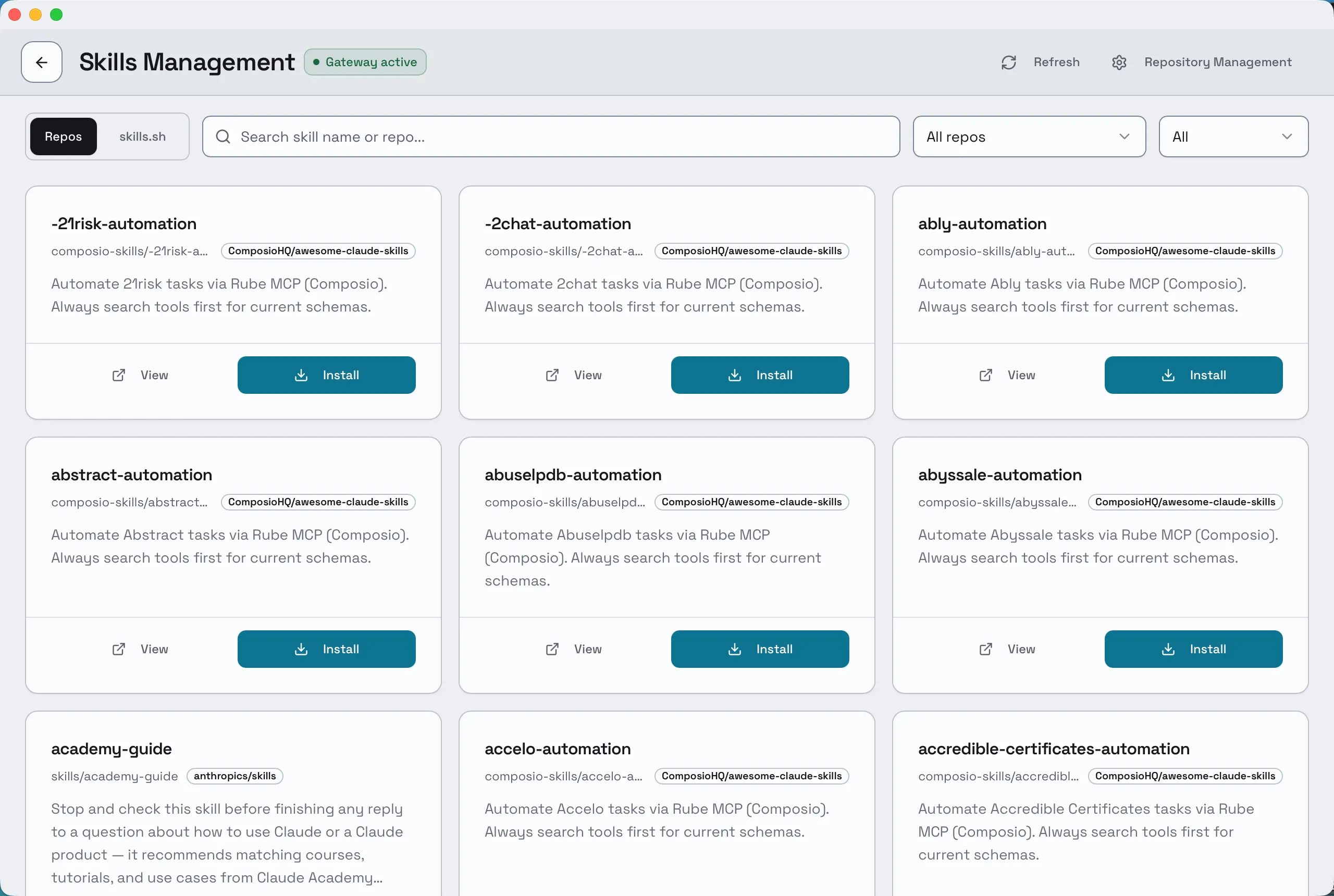
Task: Click the composio-skills/abyssale... path text
Action: point(997,502)
